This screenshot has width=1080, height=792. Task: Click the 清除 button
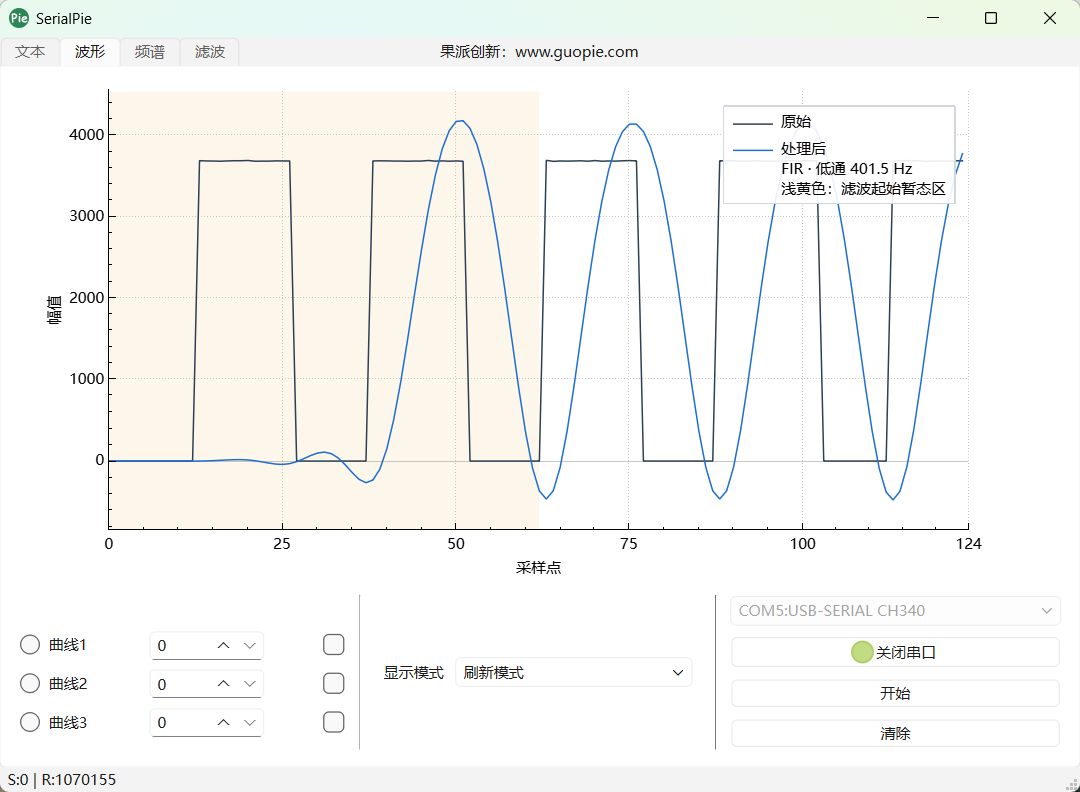pos(895,733)
